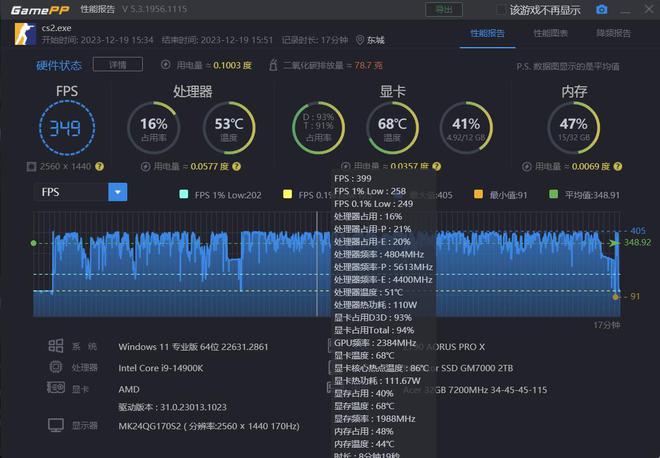
Task: Click the 导出 export button
Action: click(x=444, y=10)
